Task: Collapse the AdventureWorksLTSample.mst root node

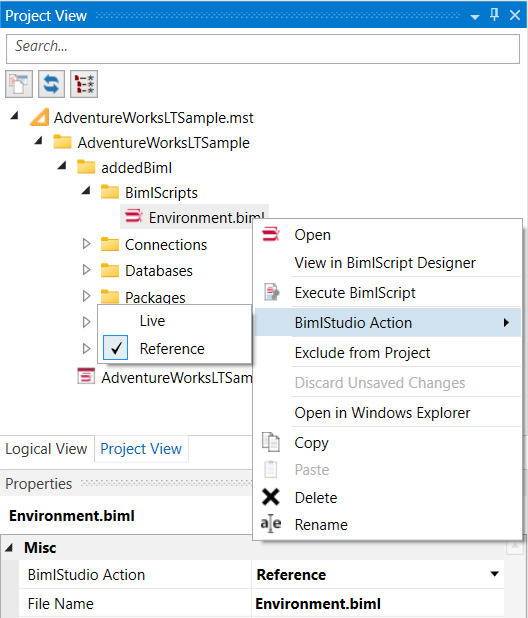Action: (15, 115)
